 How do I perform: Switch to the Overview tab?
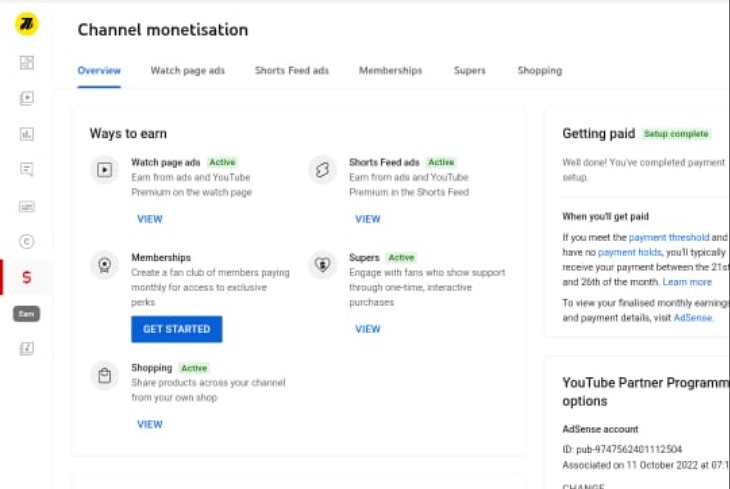(99, 70)
